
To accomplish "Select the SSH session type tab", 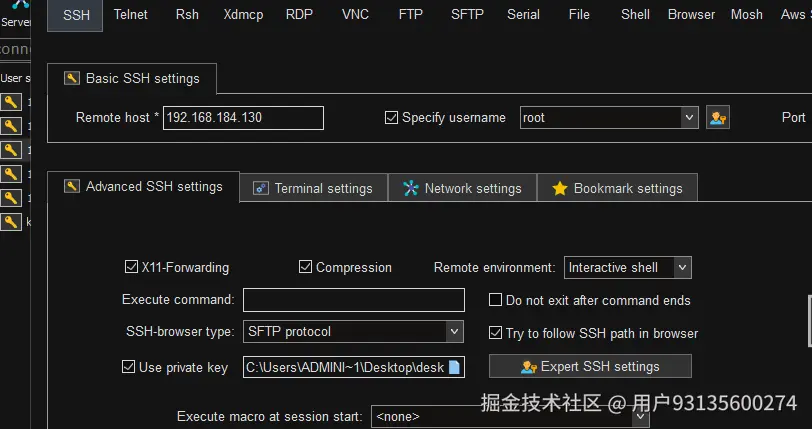I will (x=75, y=15).
